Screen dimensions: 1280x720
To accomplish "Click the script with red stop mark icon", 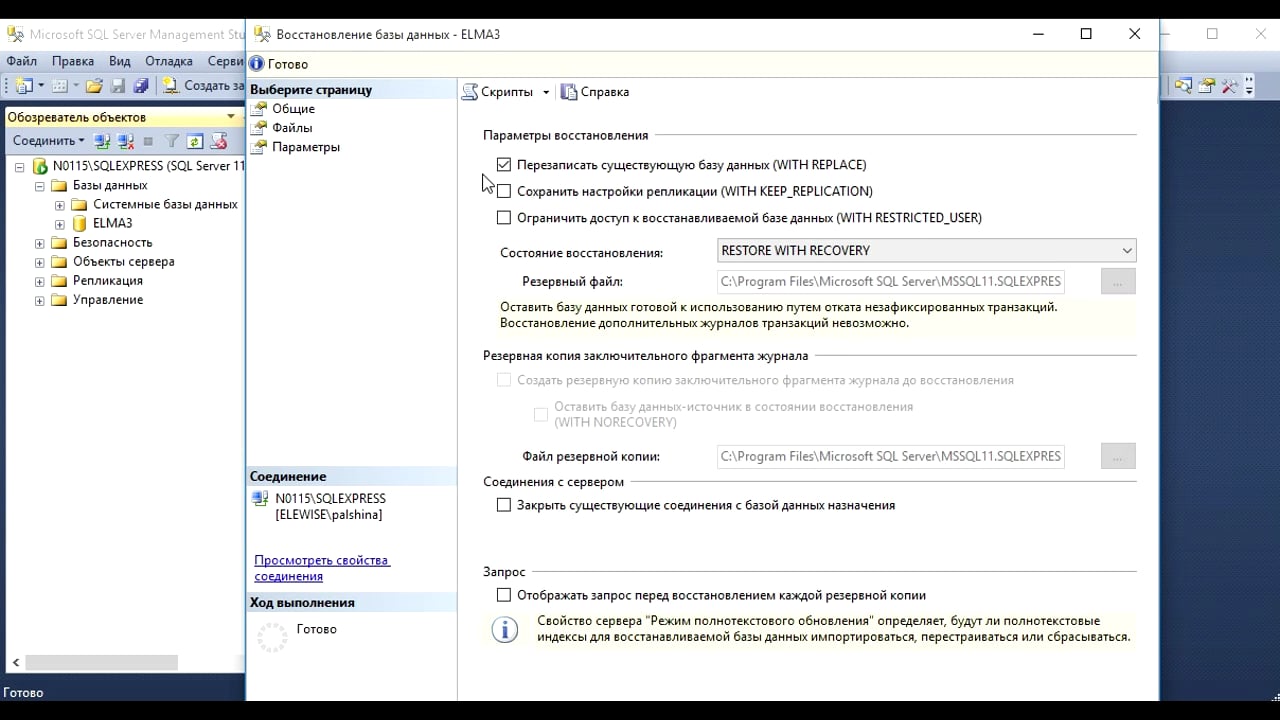I will pyautogui.click(x=218, y=141).
